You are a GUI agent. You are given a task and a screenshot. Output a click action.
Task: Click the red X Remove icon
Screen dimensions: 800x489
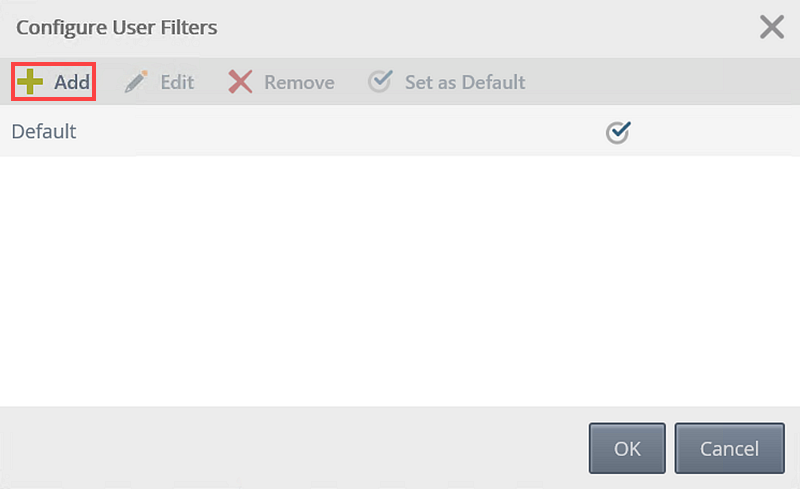tap(240, 82)
